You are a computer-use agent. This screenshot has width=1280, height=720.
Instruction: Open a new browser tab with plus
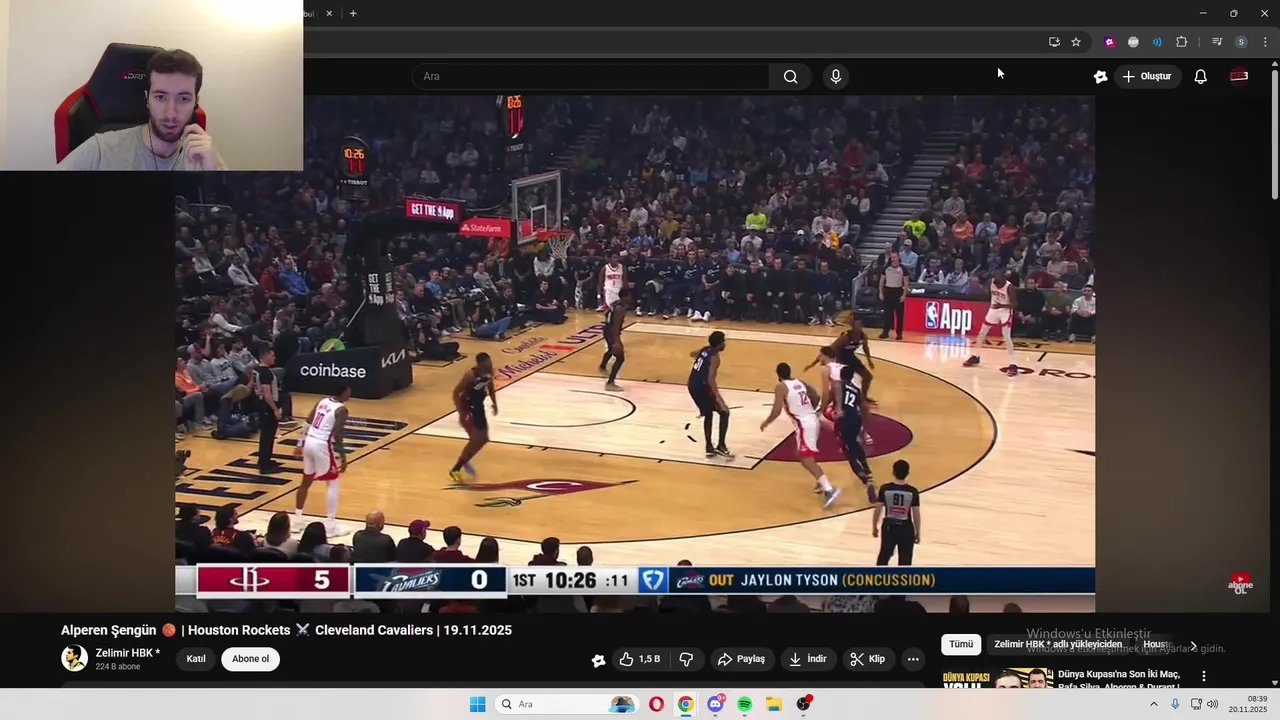click(x=353, y=13)
